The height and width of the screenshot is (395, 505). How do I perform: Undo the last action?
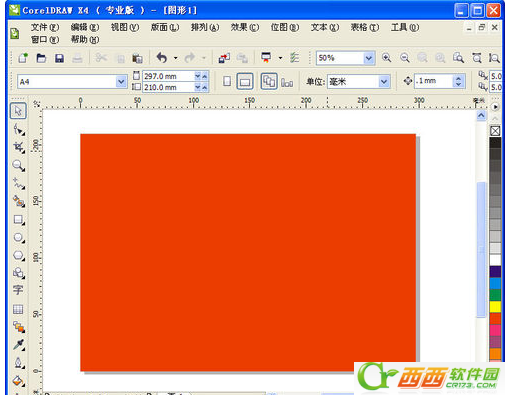coord(162,58)
